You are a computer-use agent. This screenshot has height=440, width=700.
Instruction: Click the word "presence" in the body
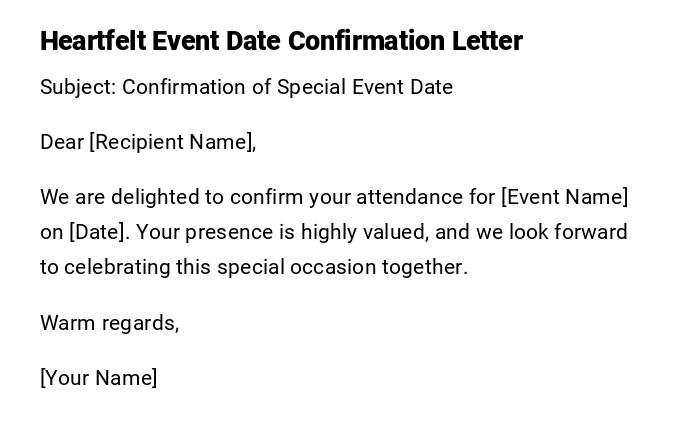(231, 232)
